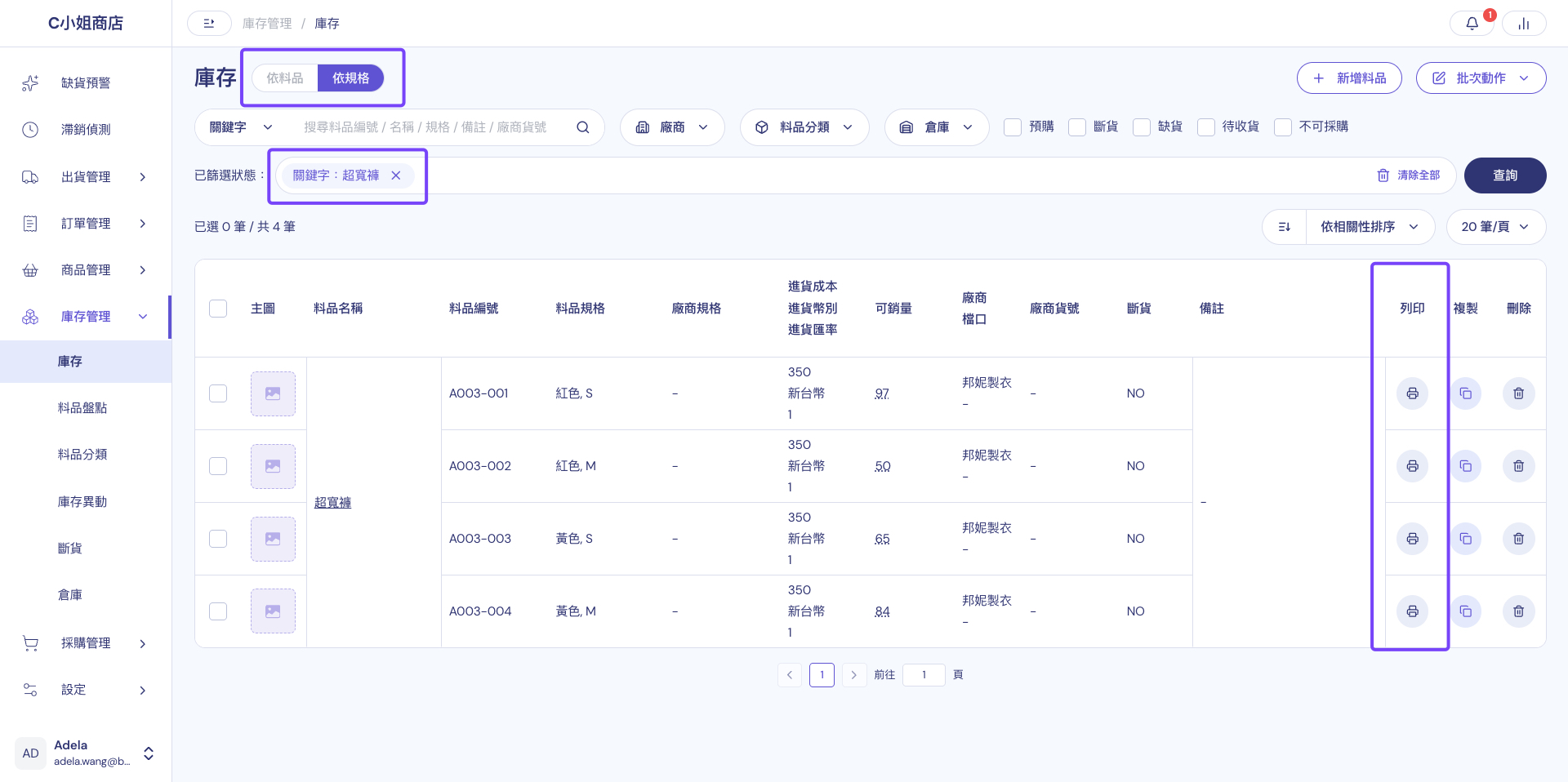1568x782 pixels.
Task: Copy the A003-004 item row
Action: tap(1466, 611)
